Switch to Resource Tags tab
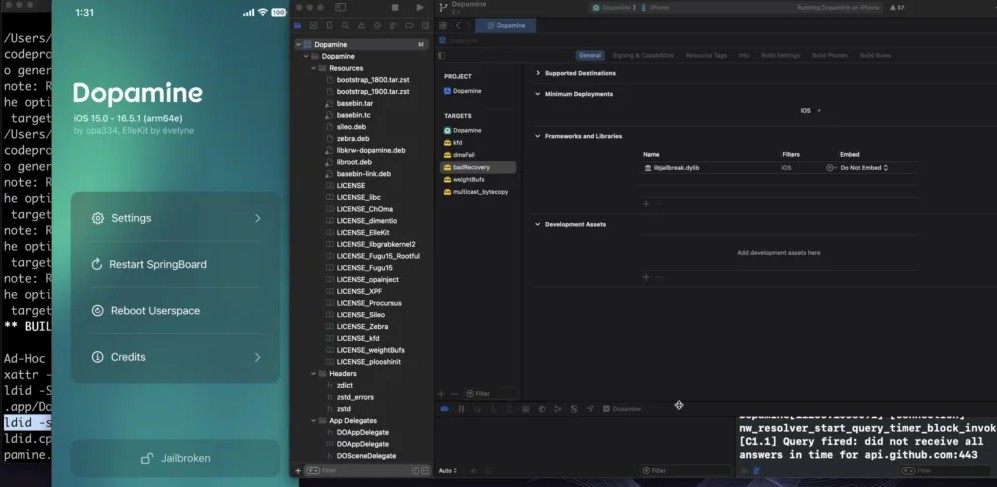 pyautogui.click(x=706, y=55)
